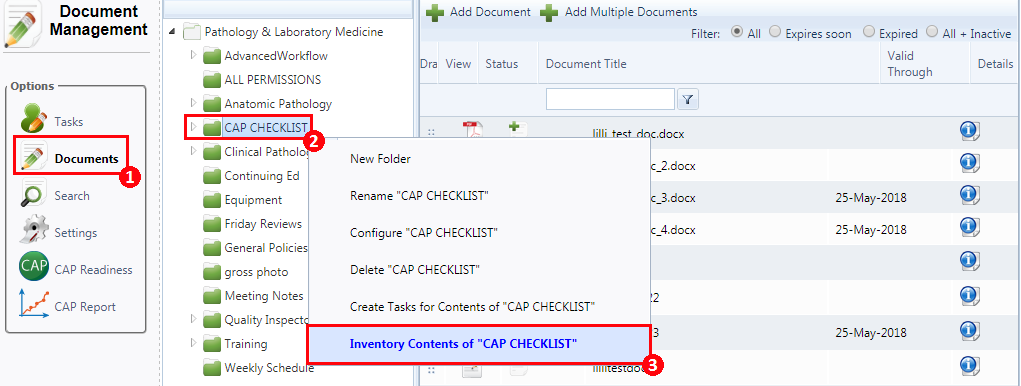Select the General Policies folder label

pyautogui.click(x=266, y=248)
